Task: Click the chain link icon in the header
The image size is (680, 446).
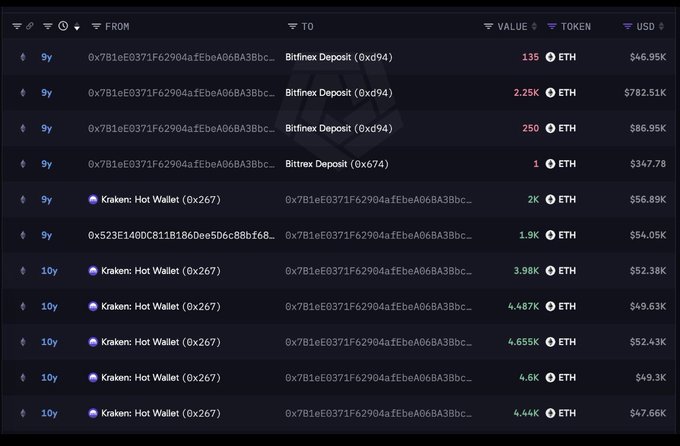Action: click(x=29, y=26)
